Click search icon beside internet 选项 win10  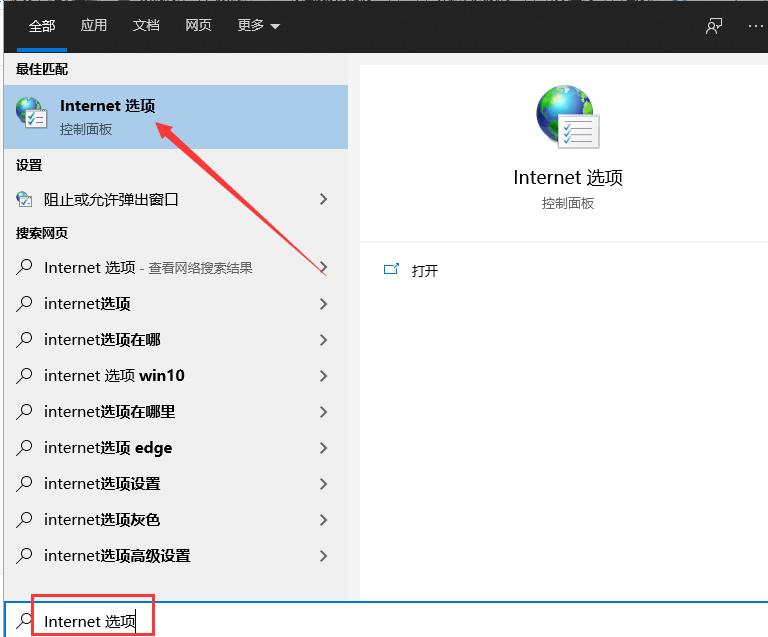(24, 376)
